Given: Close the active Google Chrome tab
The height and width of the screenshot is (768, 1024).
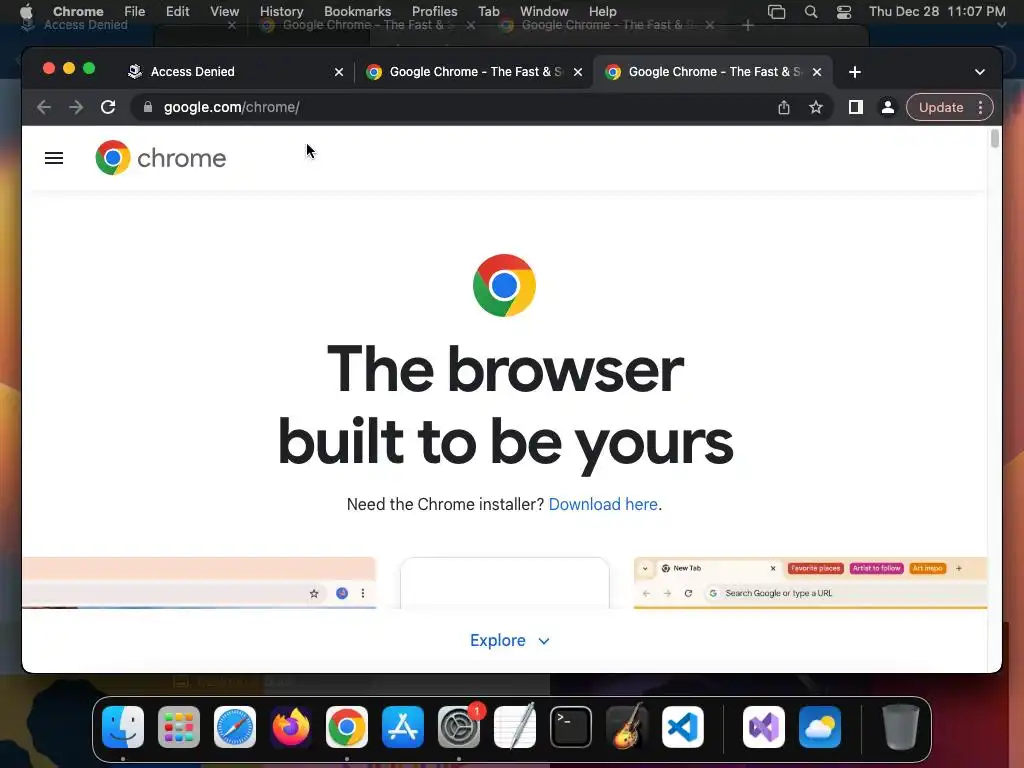Looking at the screenshot, I should coord(817,72).
